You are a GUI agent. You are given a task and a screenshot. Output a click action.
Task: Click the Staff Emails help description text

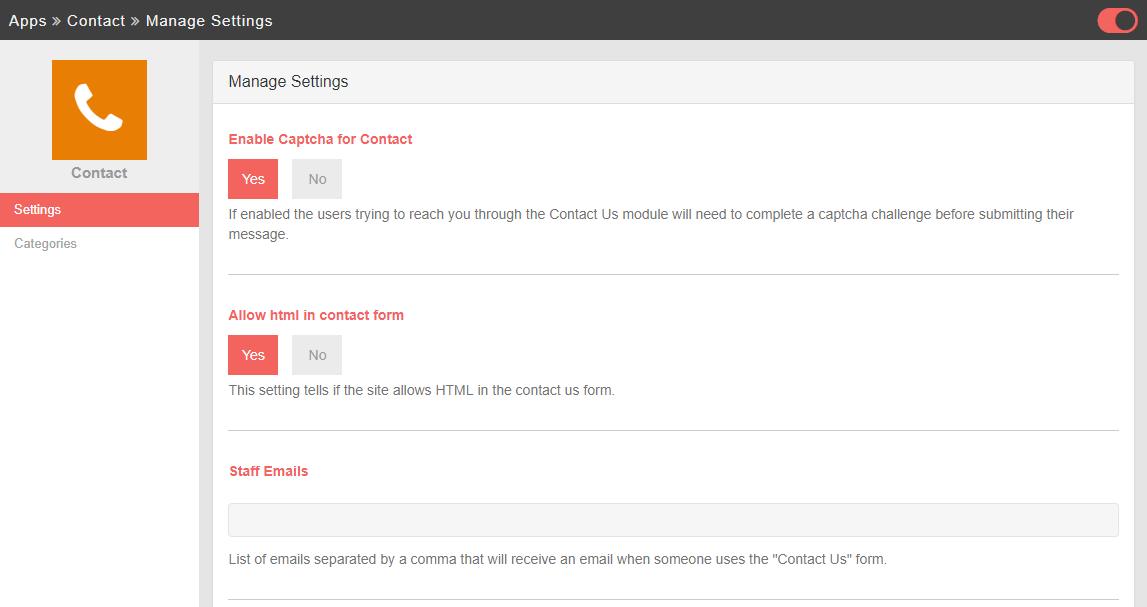[557, 559]
